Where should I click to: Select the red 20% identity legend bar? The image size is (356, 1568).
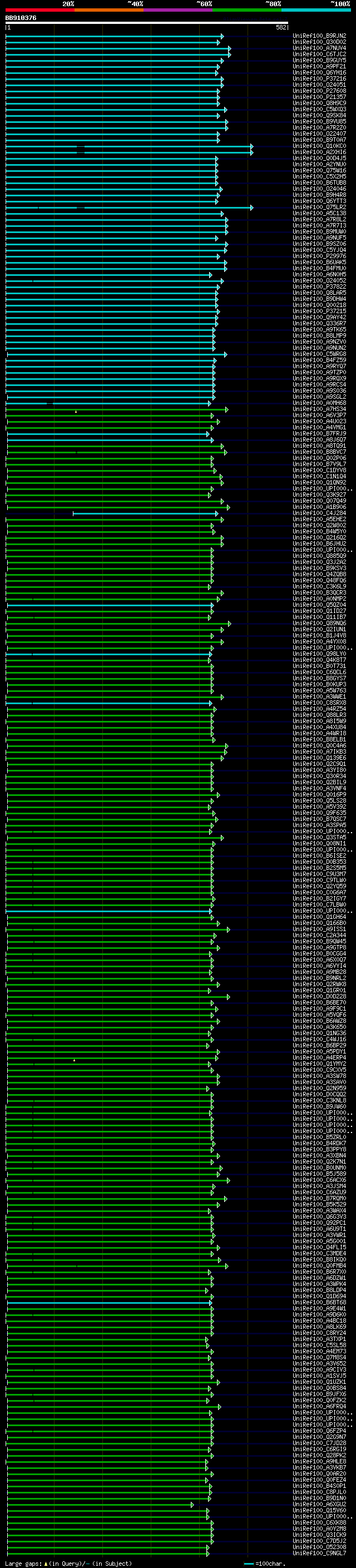point(40,11)
